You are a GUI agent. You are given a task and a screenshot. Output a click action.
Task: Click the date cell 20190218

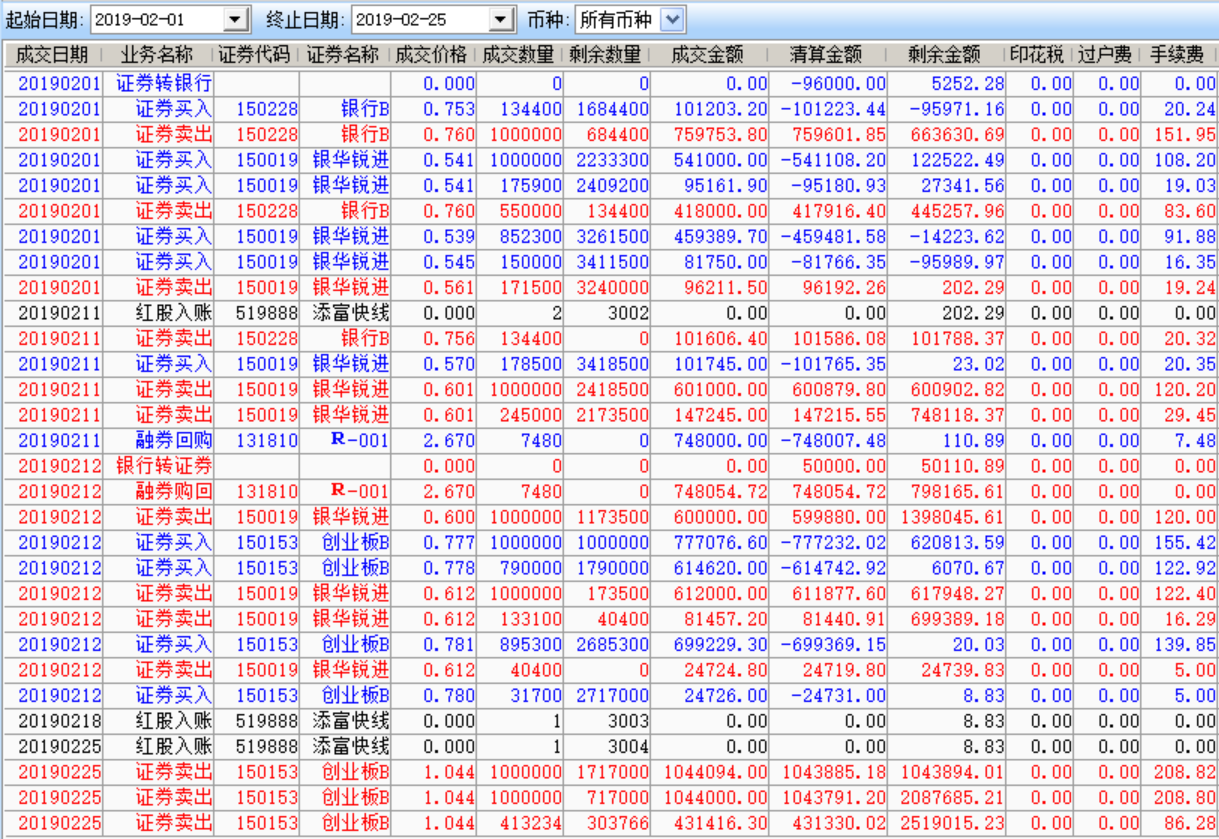pyautogui.click(x=59, y=721)
